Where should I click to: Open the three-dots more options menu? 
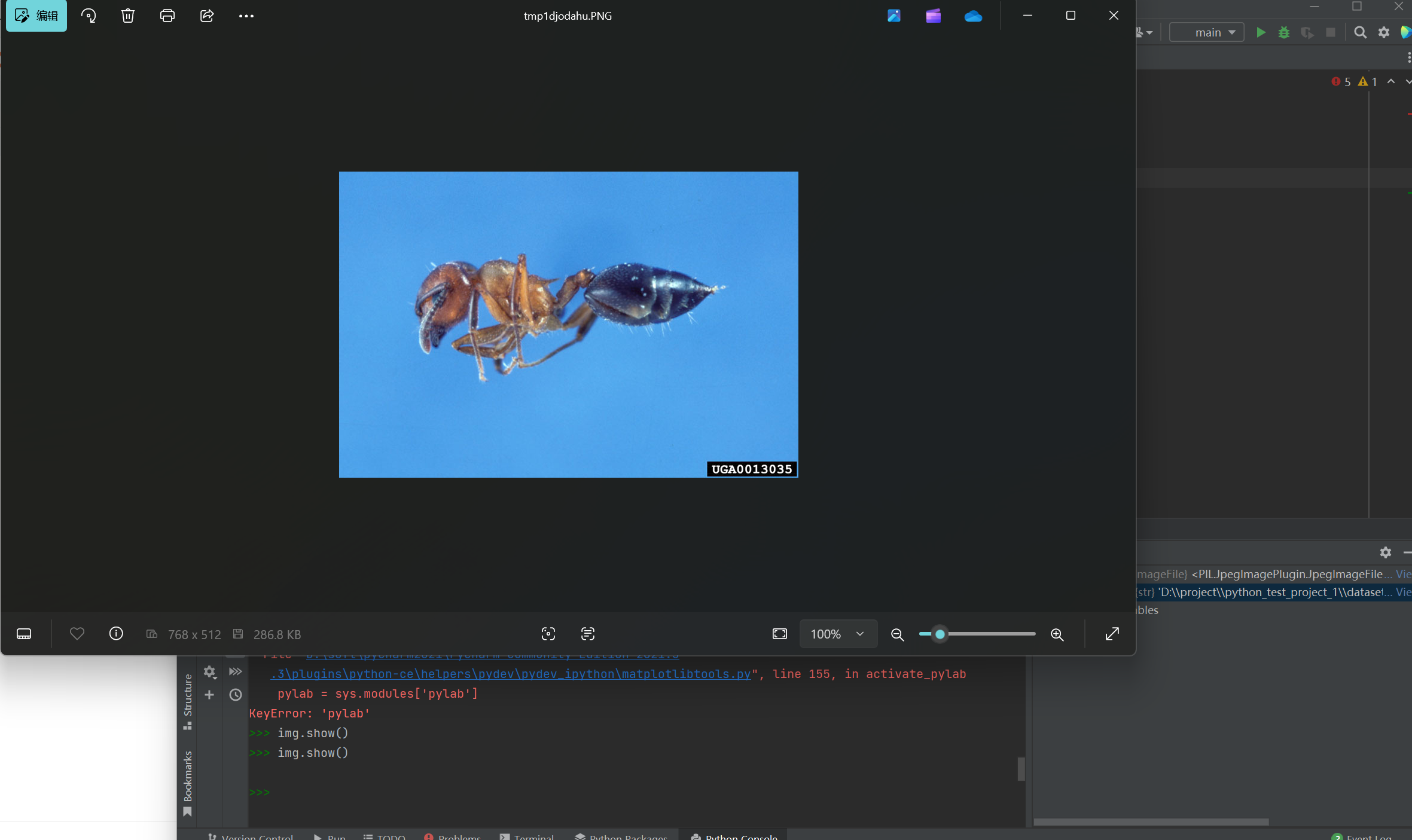coord(246,16)
